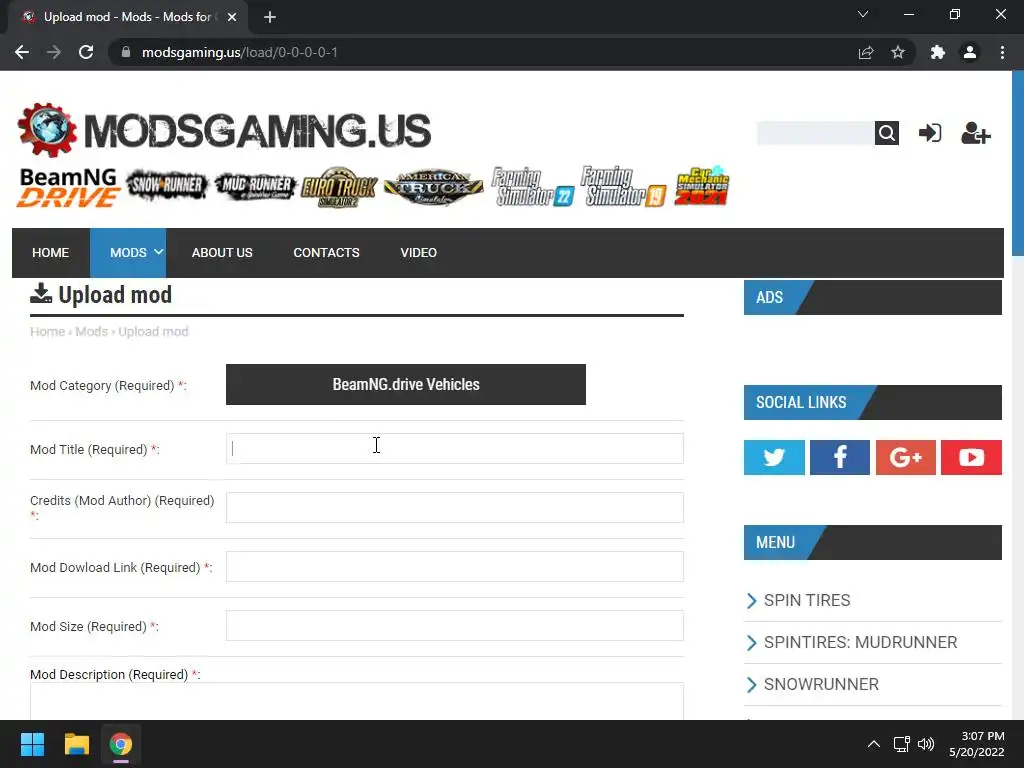Screen dimensions: 1024x768
Task: Open the SNOWRUNNER menu link
Action: click(x=821, y=684)
